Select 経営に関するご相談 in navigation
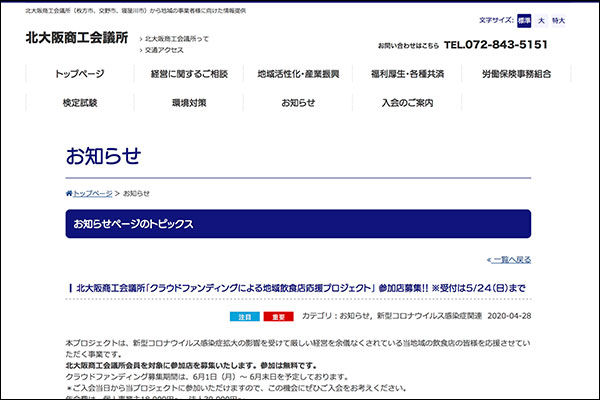The height and width of the screenshot is (400, 600). (x=189, y=74)
